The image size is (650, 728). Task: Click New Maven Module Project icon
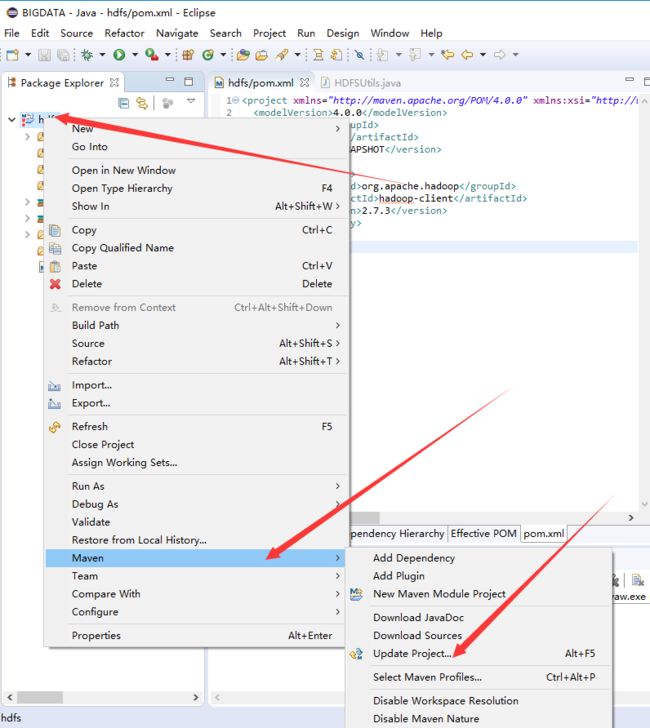point(356,594)
